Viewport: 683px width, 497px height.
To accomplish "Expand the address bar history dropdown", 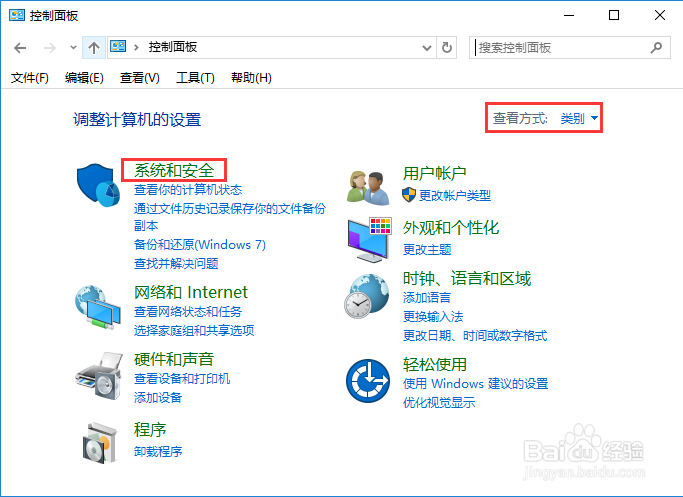I will point(427,47).
